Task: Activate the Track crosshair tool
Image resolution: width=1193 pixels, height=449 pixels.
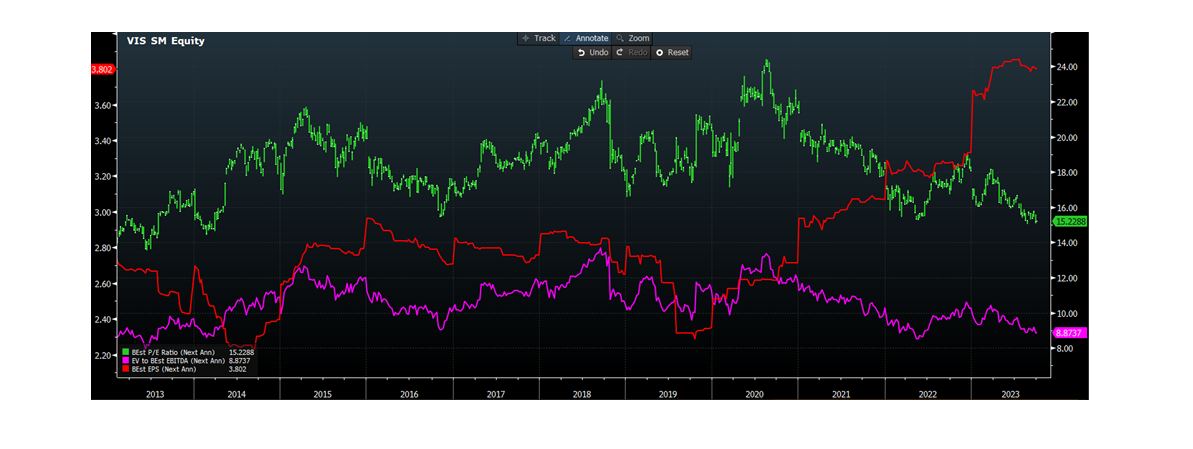Action: coord(538,38)
